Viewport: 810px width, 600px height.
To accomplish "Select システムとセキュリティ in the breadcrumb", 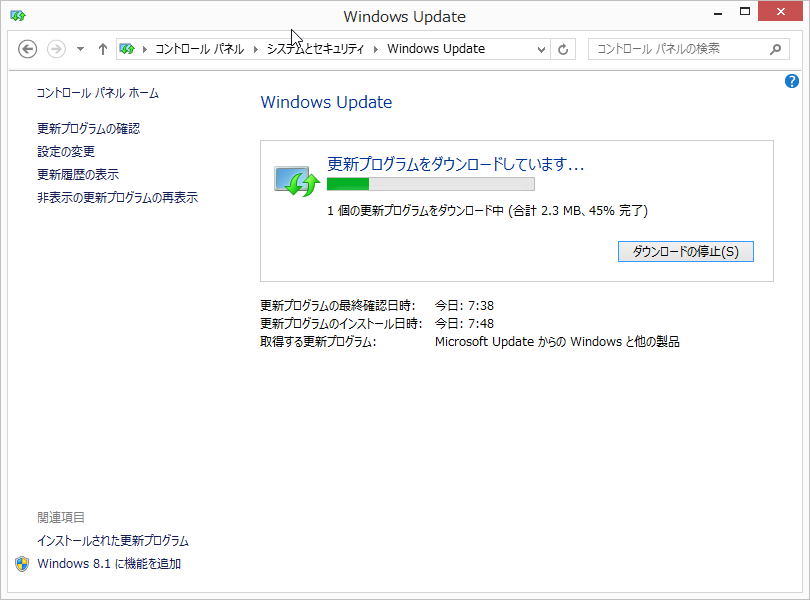I will (315, 49).
